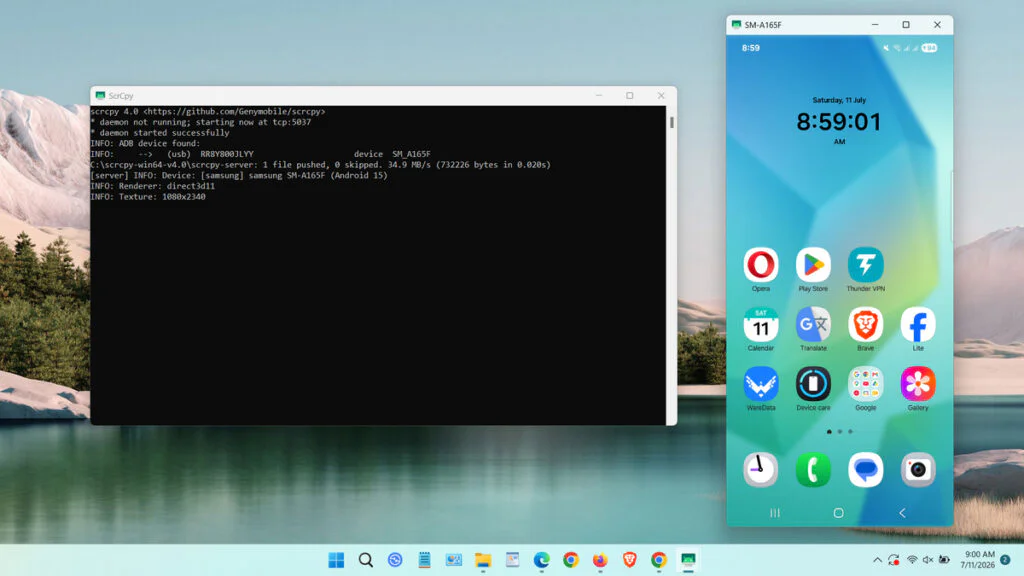Open the green Phone dialer app

point(813,470)
